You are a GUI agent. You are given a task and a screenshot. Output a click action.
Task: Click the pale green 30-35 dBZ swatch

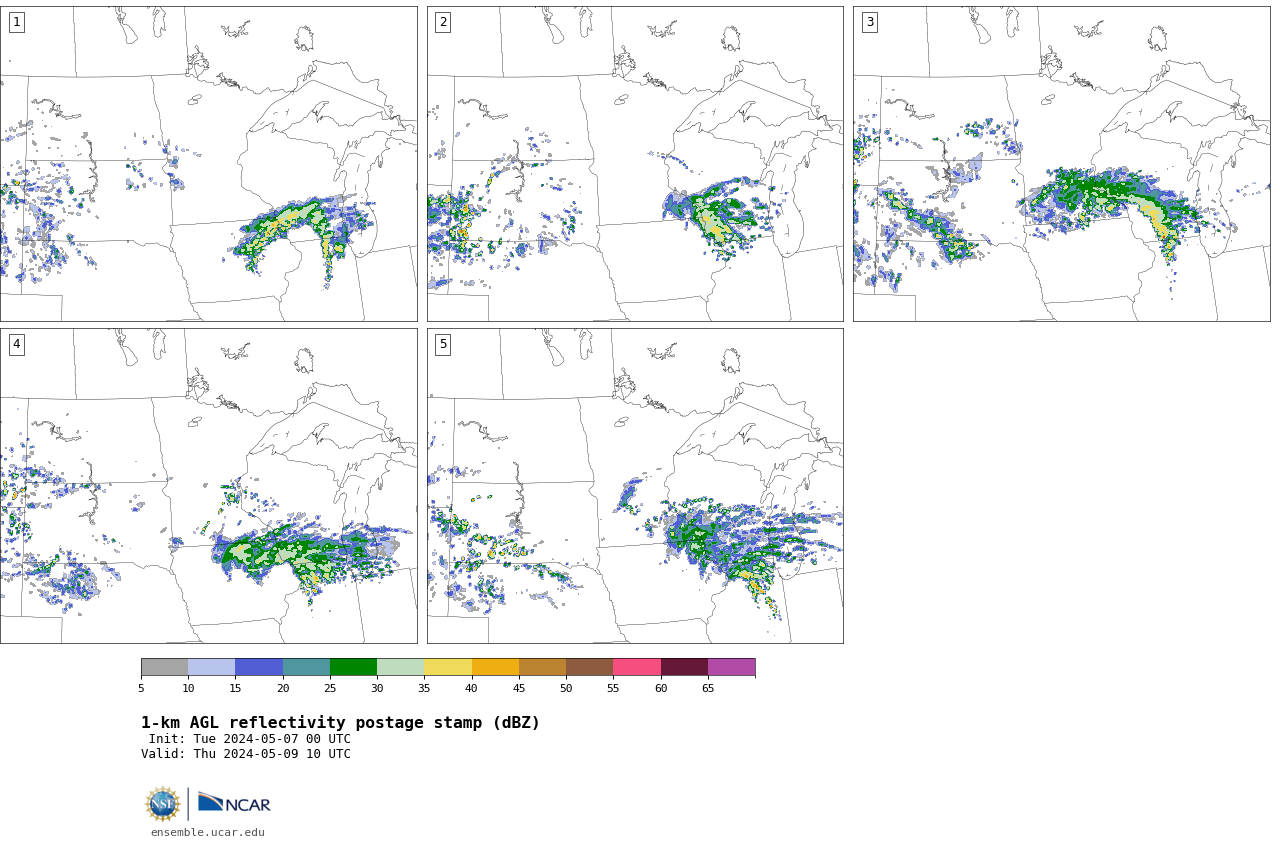coord(400,667)
